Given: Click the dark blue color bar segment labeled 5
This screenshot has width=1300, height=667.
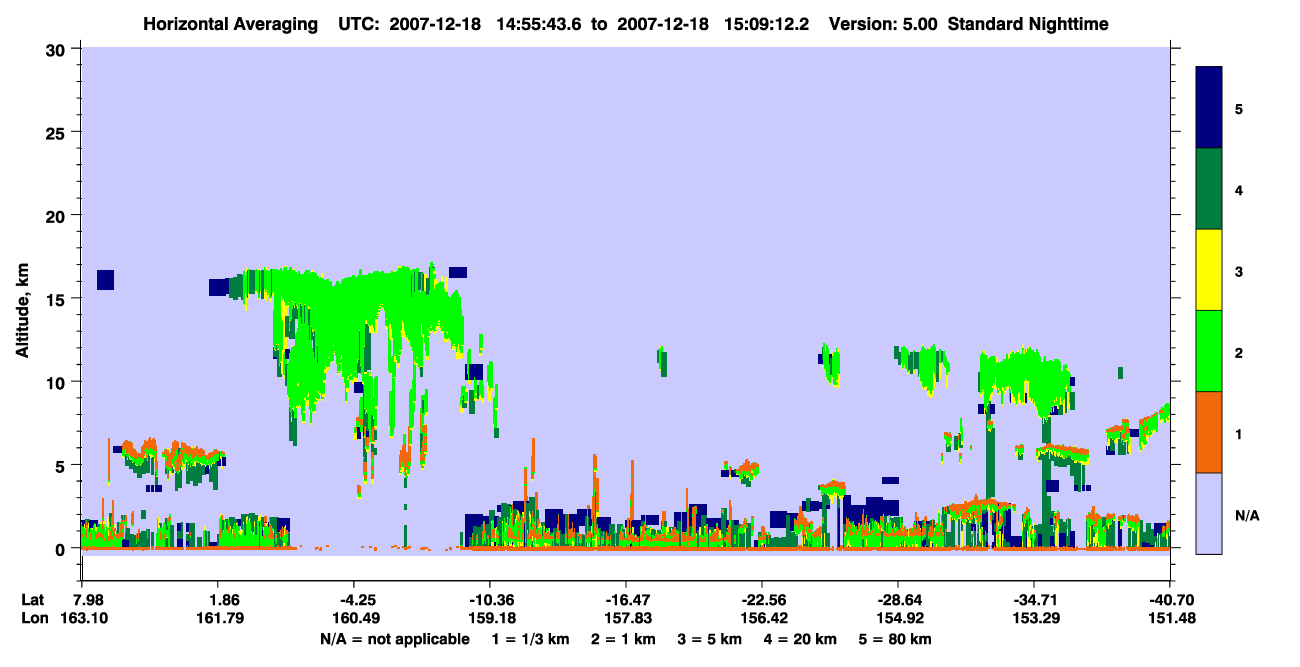Looking at the screenshot, I should (1209, 108).
